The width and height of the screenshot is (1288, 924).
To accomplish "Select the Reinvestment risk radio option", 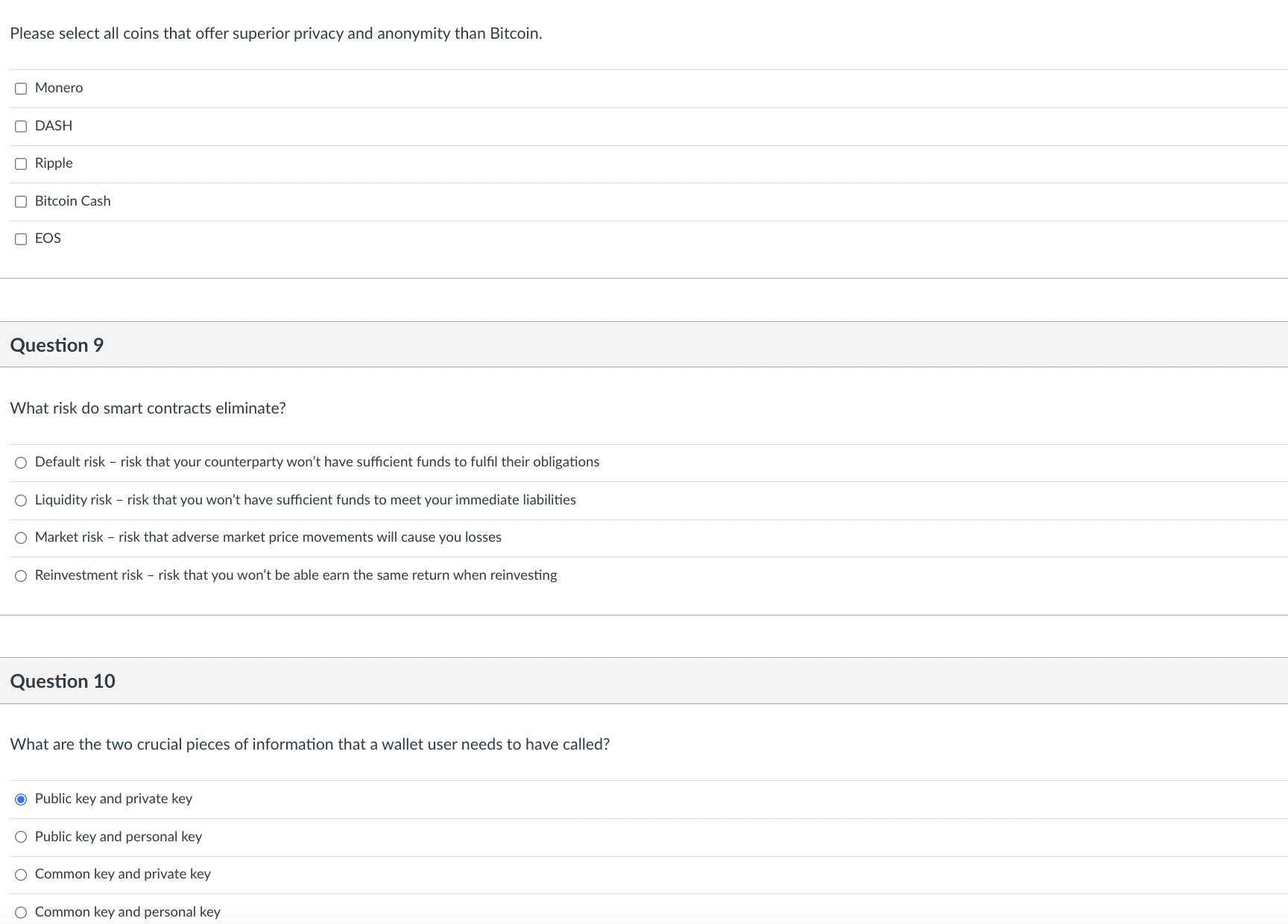I will (x=21, y=576).
